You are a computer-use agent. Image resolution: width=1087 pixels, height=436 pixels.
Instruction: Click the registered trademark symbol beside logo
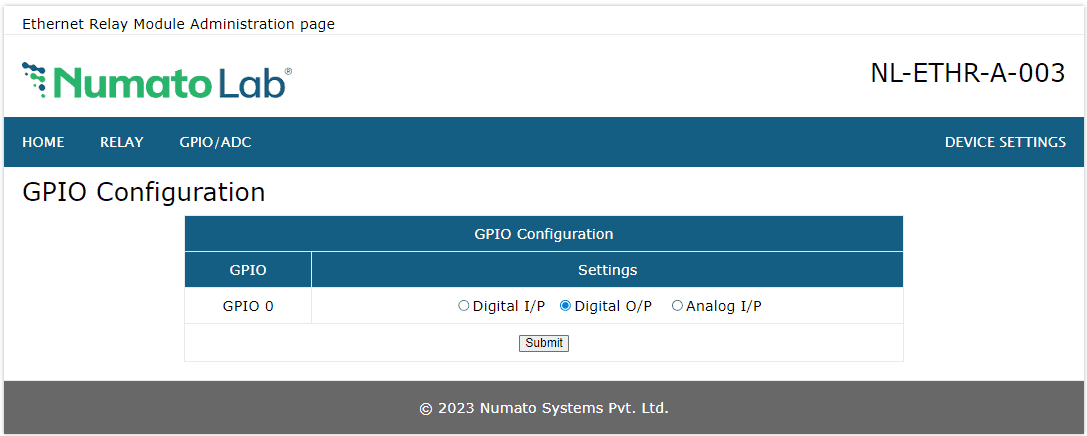289,72
